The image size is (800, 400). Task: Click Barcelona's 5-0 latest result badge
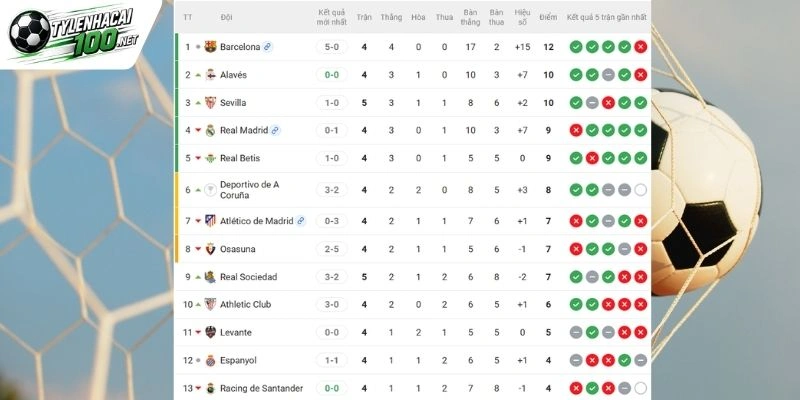click(x=332, y=47)
